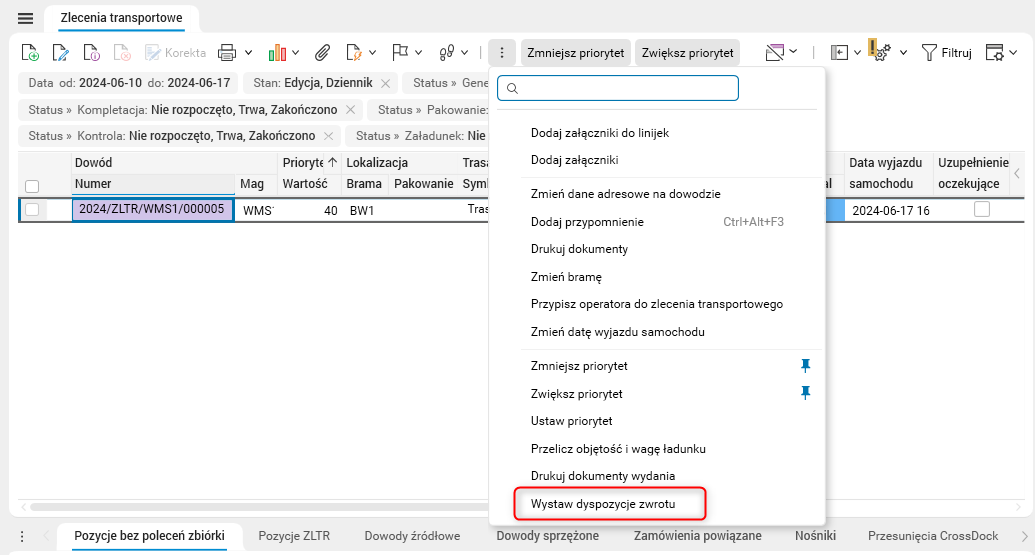Open the crossed-out panel view icon
The image size is (1035, 555).
(x=775, y=52)
